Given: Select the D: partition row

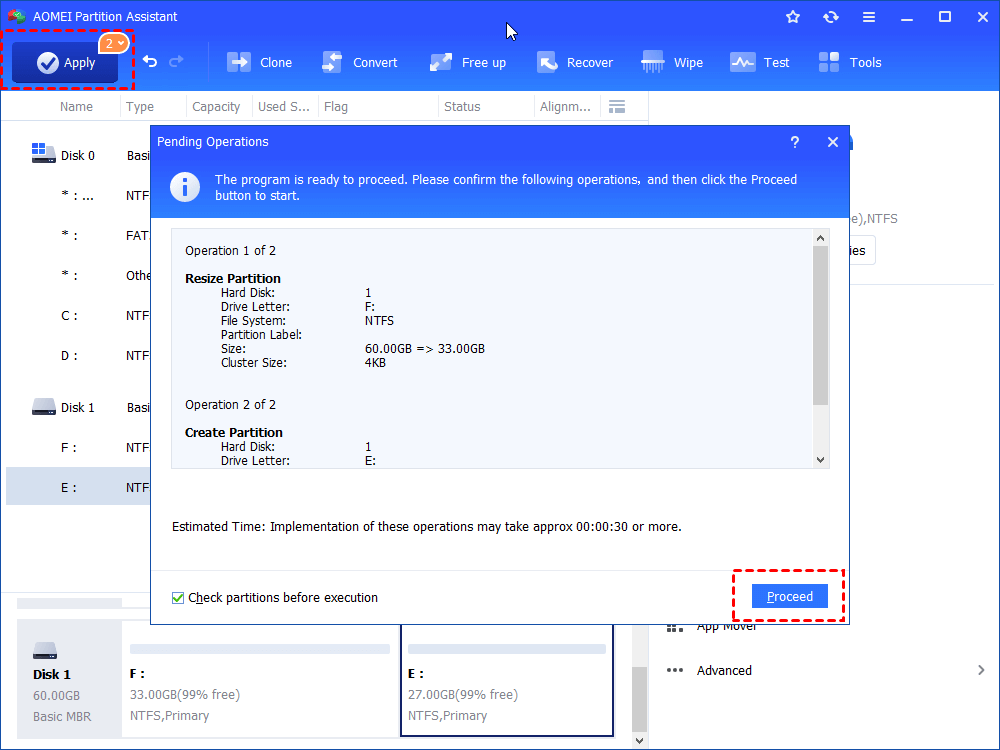Looking at the screenshot, I should (x=78, y=356).
